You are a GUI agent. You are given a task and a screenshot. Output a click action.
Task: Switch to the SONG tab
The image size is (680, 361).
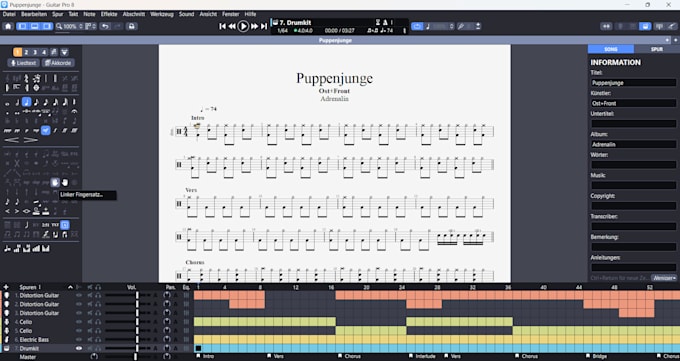[x=611, y=49]
